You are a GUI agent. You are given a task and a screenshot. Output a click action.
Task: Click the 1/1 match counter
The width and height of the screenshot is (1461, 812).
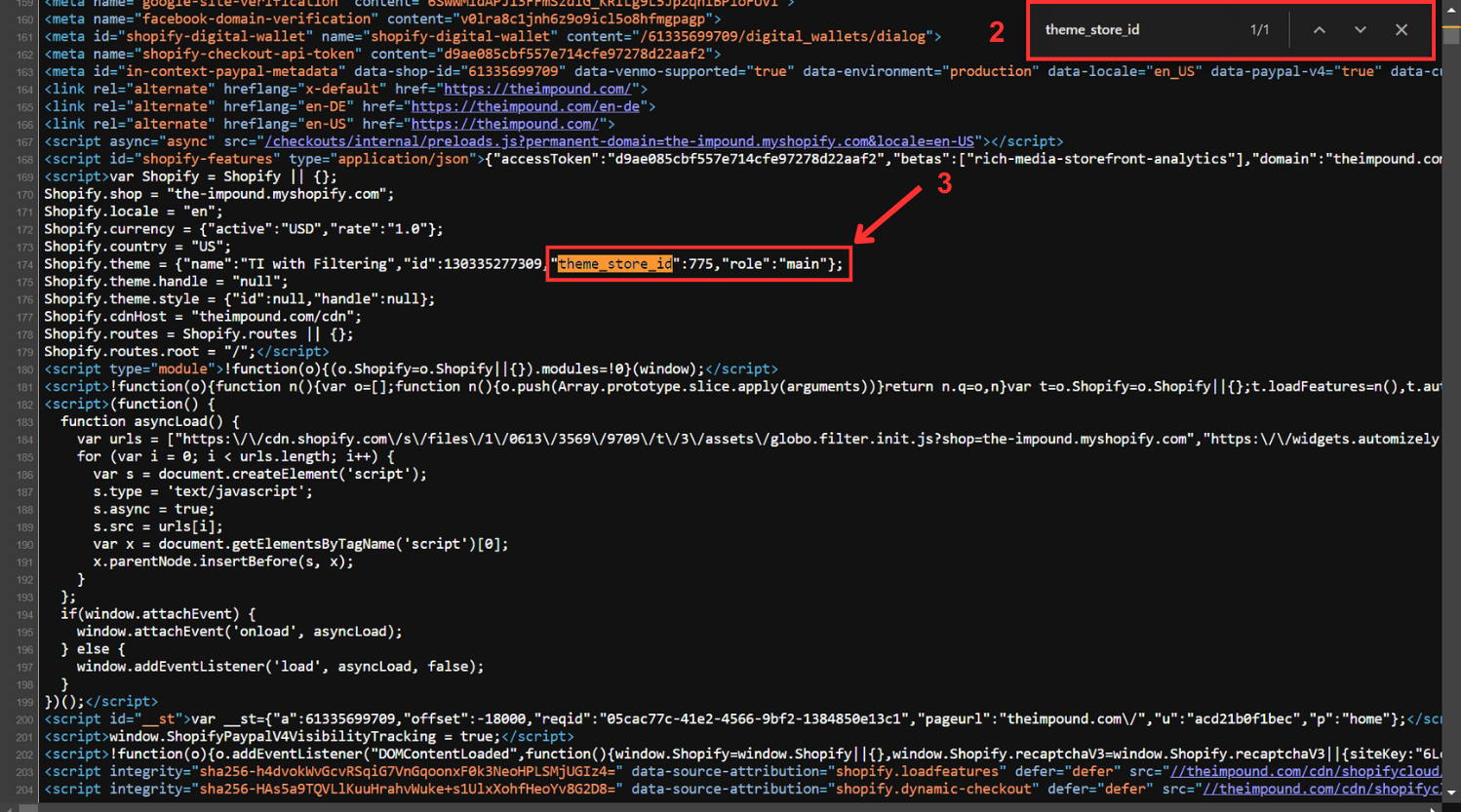pos(1259,30)
